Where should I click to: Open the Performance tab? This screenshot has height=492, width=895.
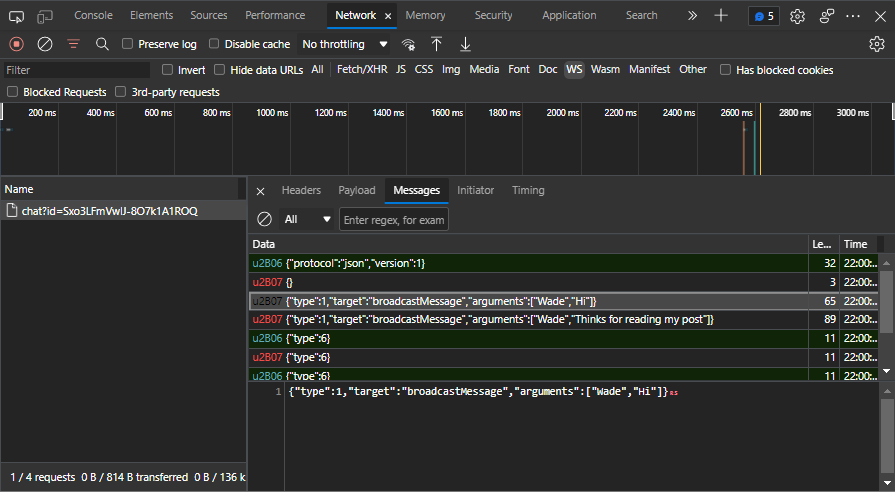275,15
